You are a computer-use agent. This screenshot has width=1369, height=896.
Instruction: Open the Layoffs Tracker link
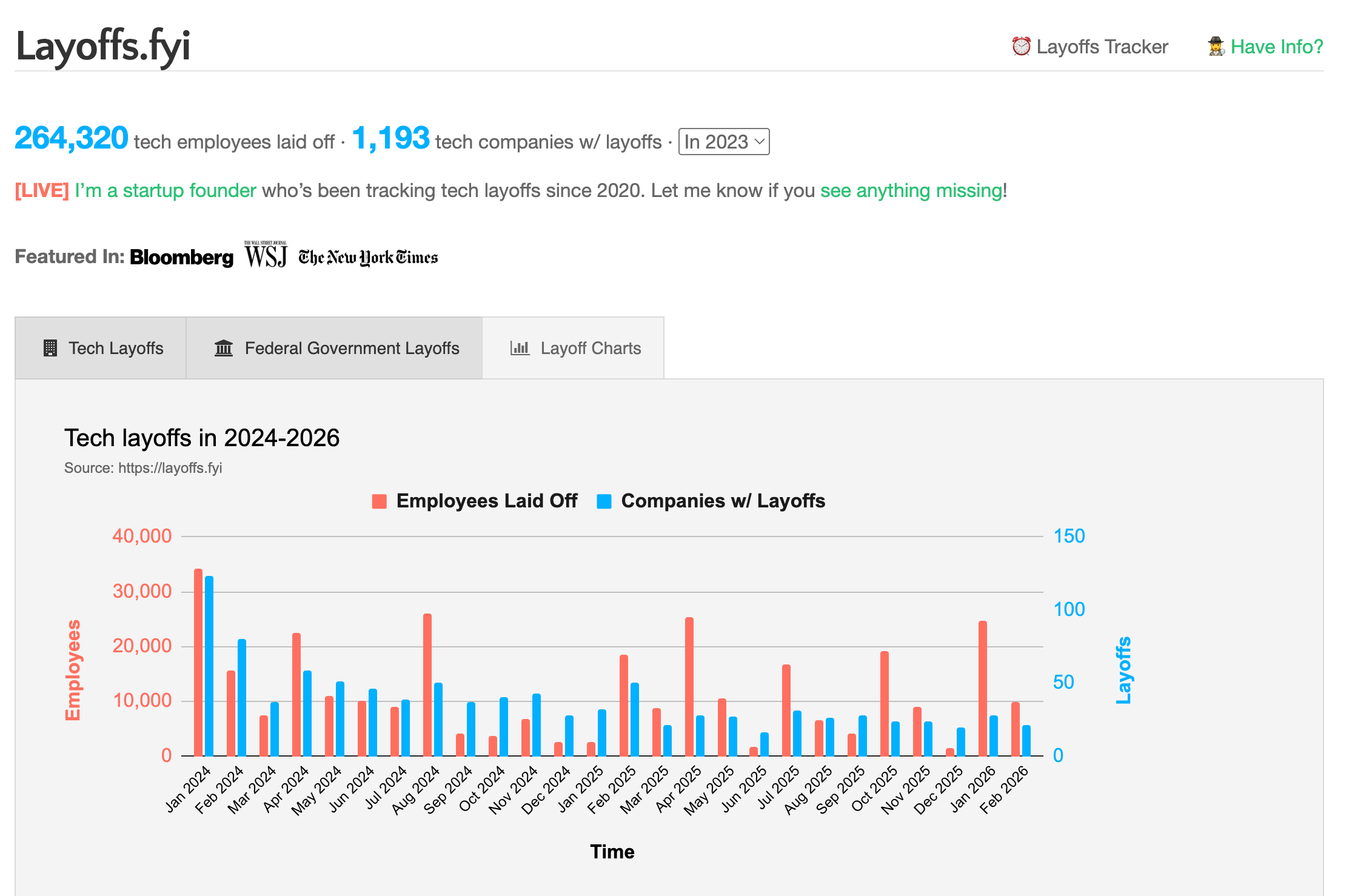point(1102,47)
